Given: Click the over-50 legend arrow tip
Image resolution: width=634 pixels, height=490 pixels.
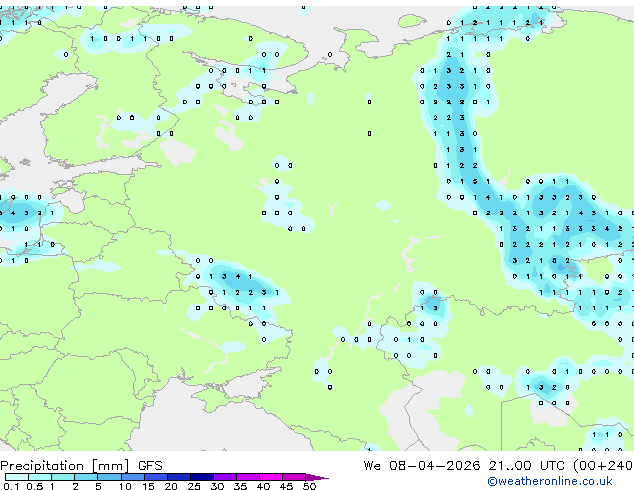Looking at the screenshot, I should click(317, 477).
